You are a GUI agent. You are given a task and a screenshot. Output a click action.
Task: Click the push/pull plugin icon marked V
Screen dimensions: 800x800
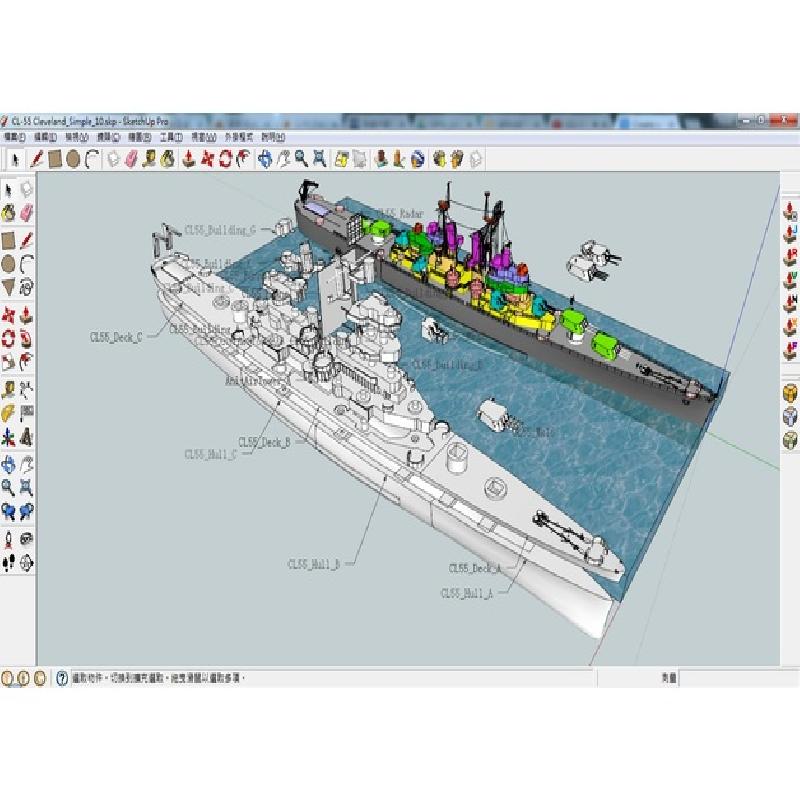790,280
